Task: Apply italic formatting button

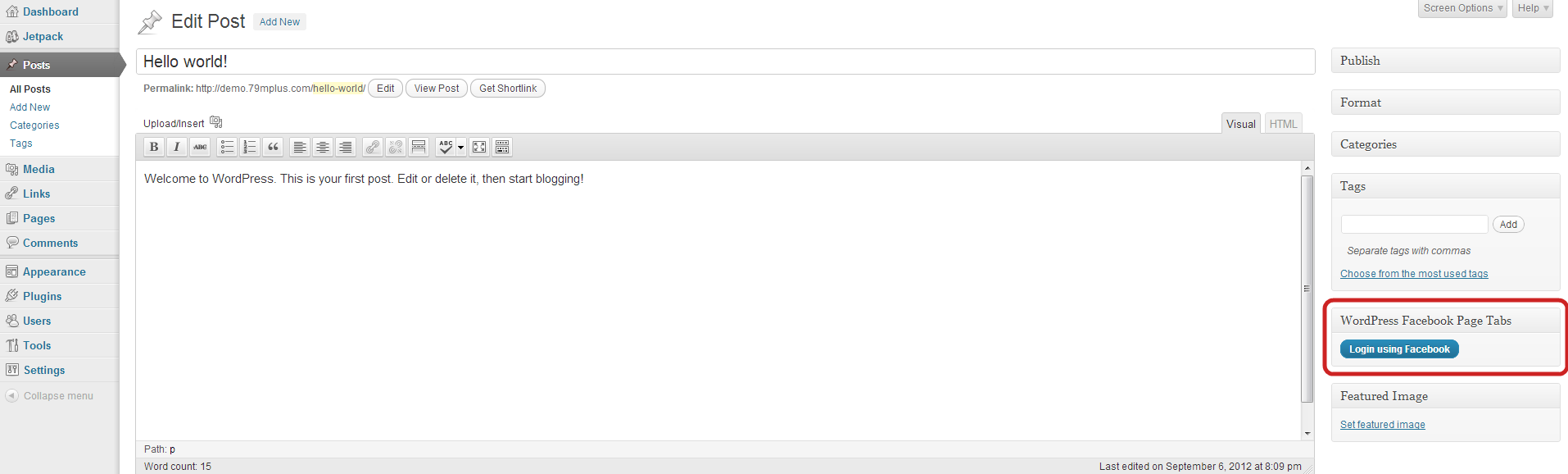Action: pyautogui.click(x=177, y=147)
